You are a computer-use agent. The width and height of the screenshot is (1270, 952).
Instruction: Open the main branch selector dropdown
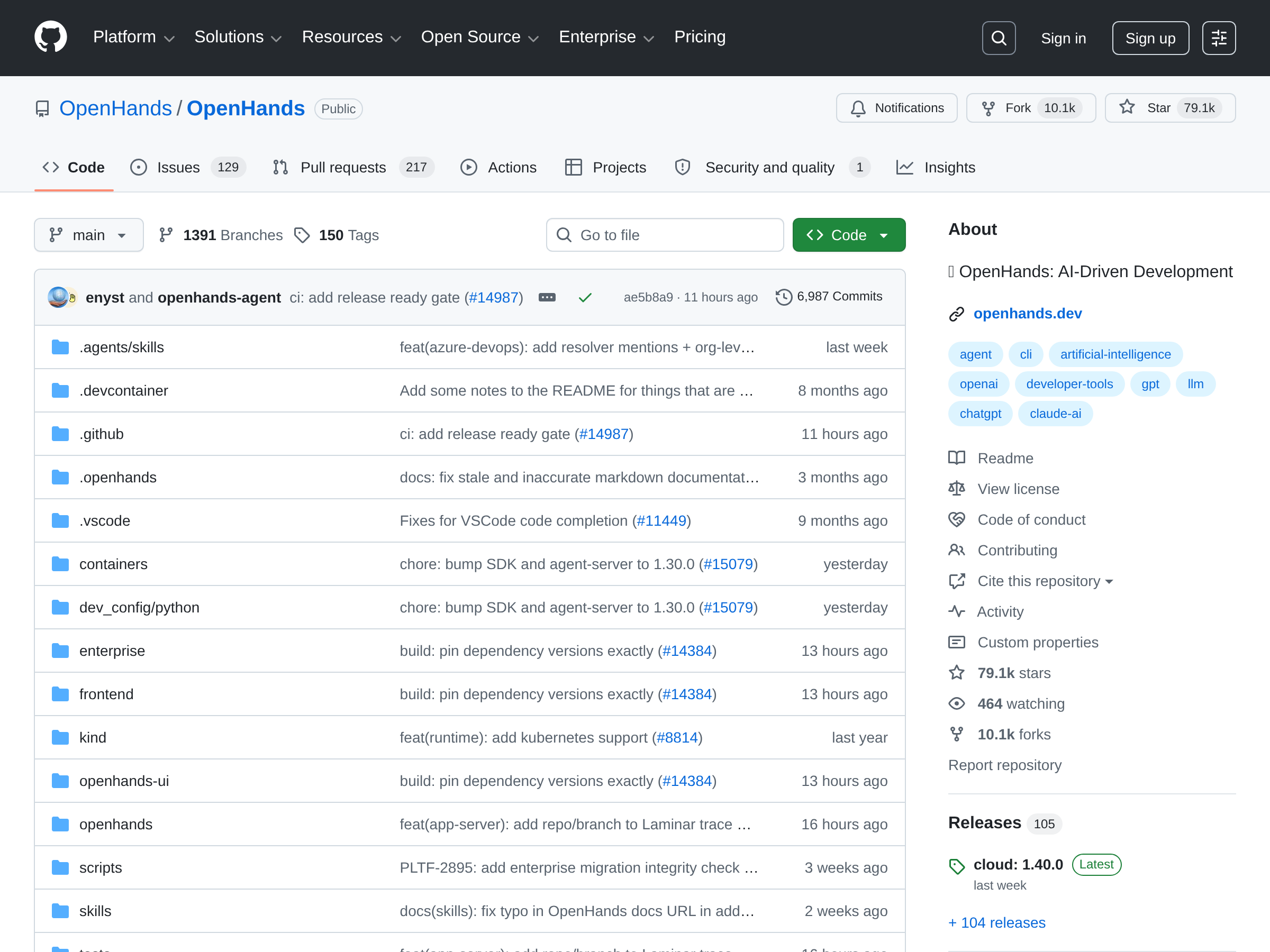coord(89,235)
